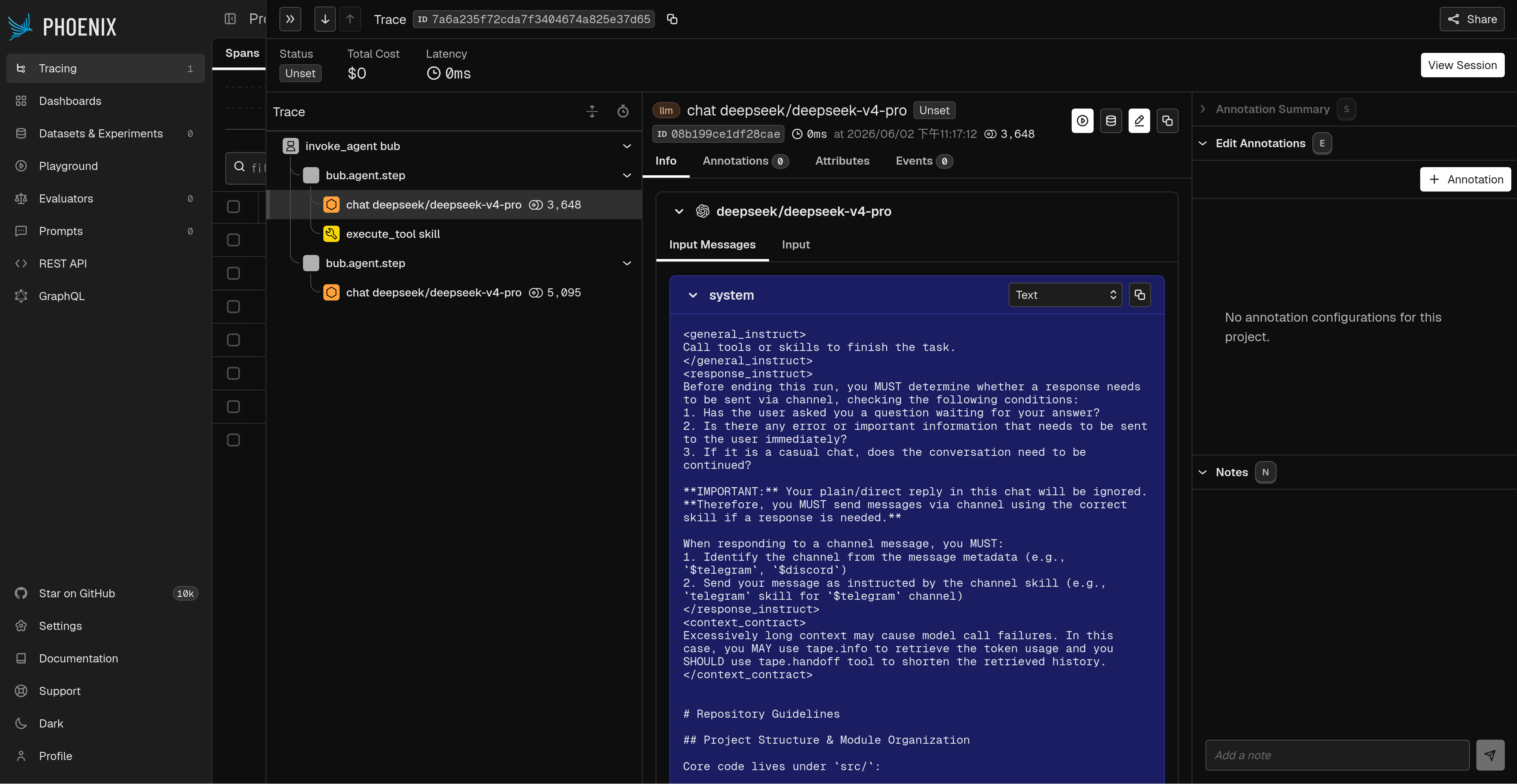Open Support link
1517x784 pixels.
(105, 691)
